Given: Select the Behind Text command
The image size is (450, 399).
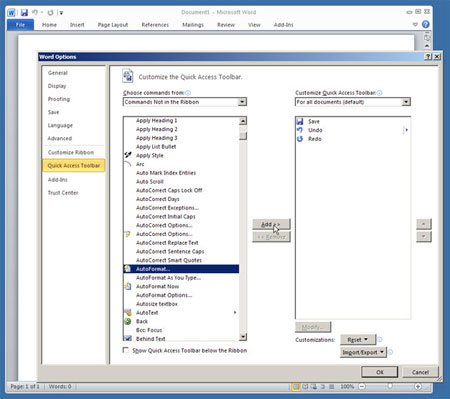Looking at the screenshot, I should (x=181, y=338).
